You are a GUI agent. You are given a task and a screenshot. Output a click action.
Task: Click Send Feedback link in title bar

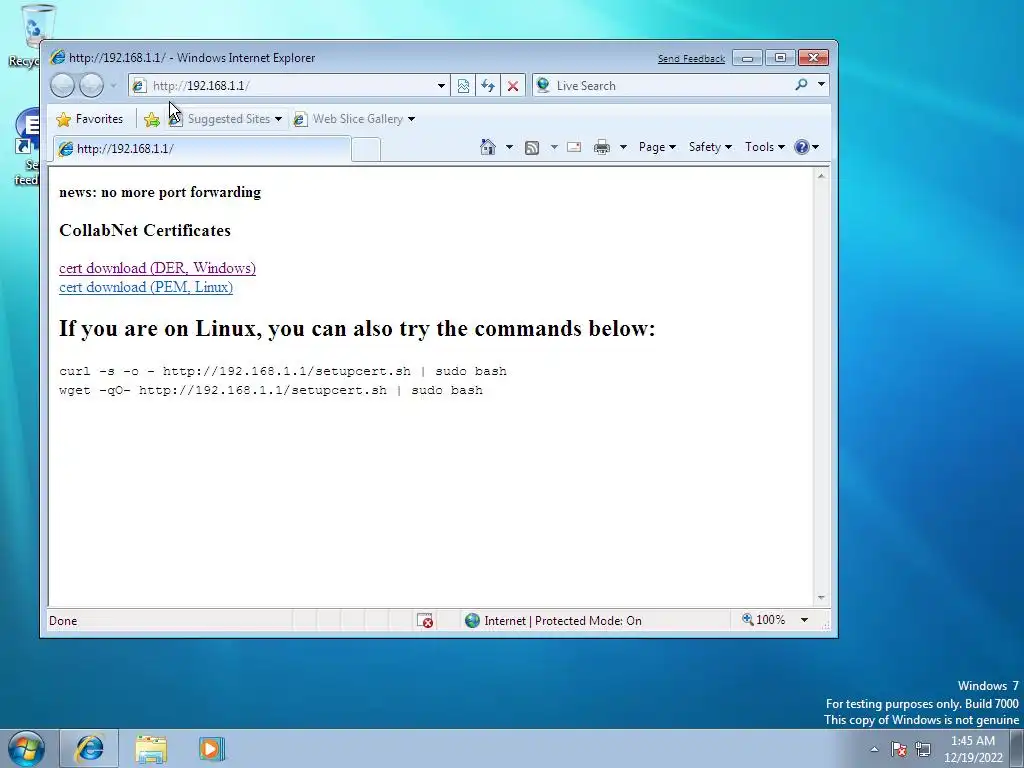pyautogui.click(x=691, y=59)
